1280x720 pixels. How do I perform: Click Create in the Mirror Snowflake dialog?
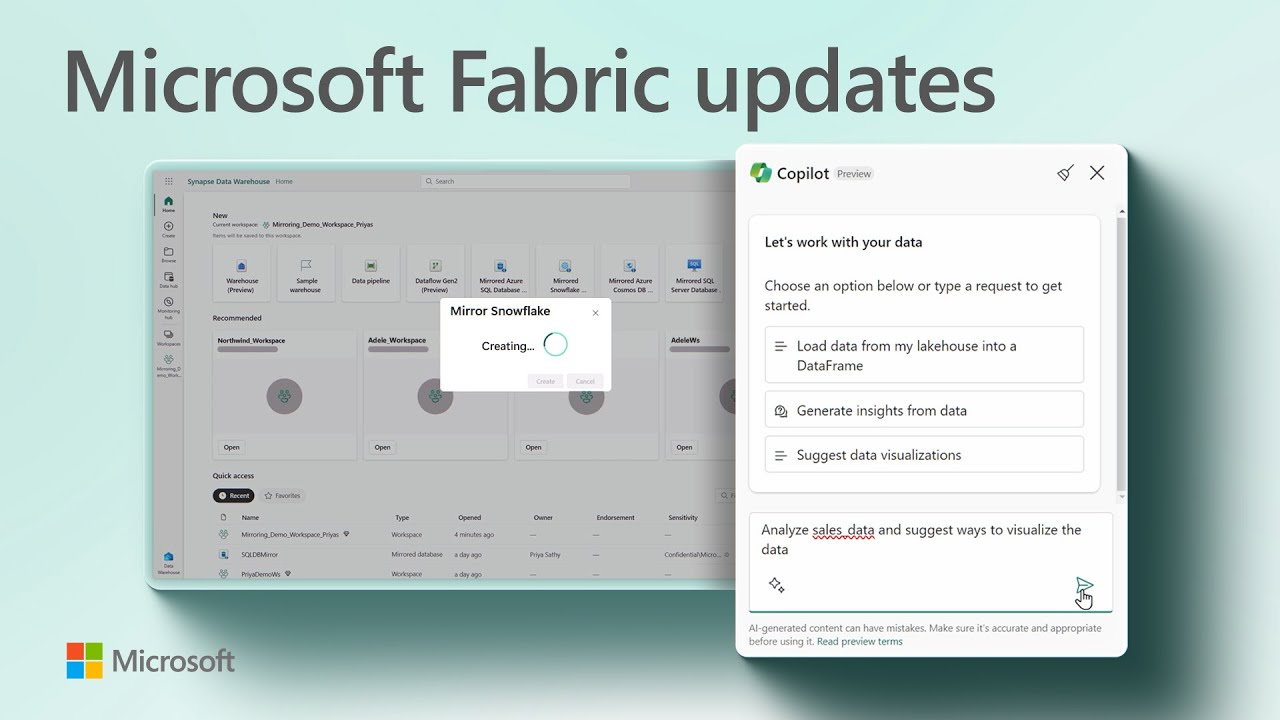pyautogui.click(x=545, y=381)
